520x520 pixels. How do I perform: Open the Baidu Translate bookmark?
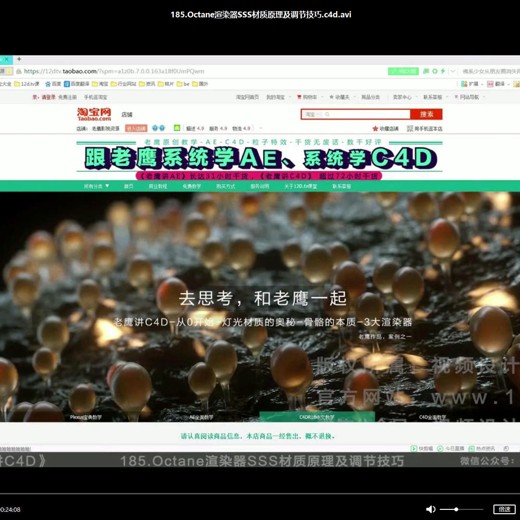[x=77, y=84]
